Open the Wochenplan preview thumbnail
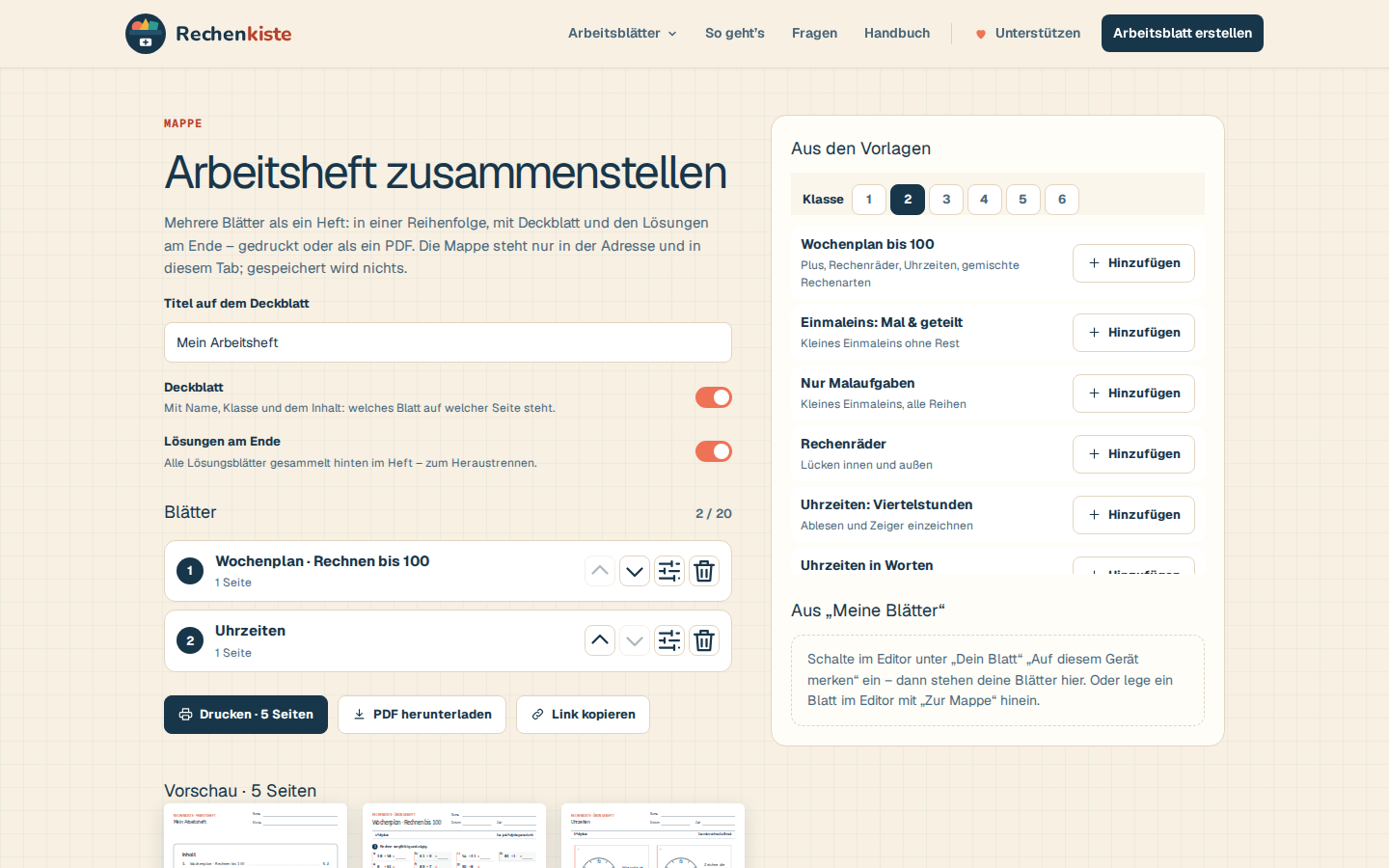Viewport: 1389px width, 868px height. tap(454, 836)
